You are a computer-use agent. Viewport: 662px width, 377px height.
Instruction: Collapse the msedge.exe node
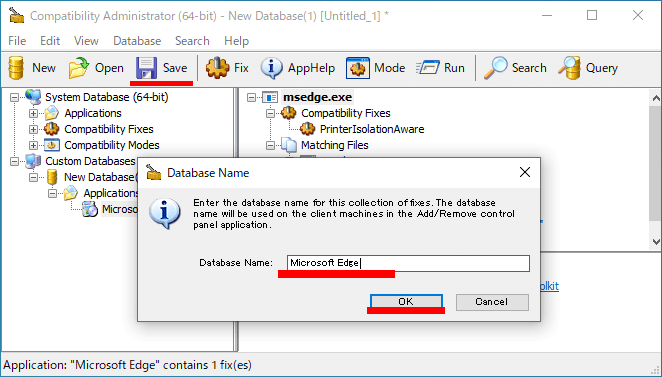pos(252,98)
